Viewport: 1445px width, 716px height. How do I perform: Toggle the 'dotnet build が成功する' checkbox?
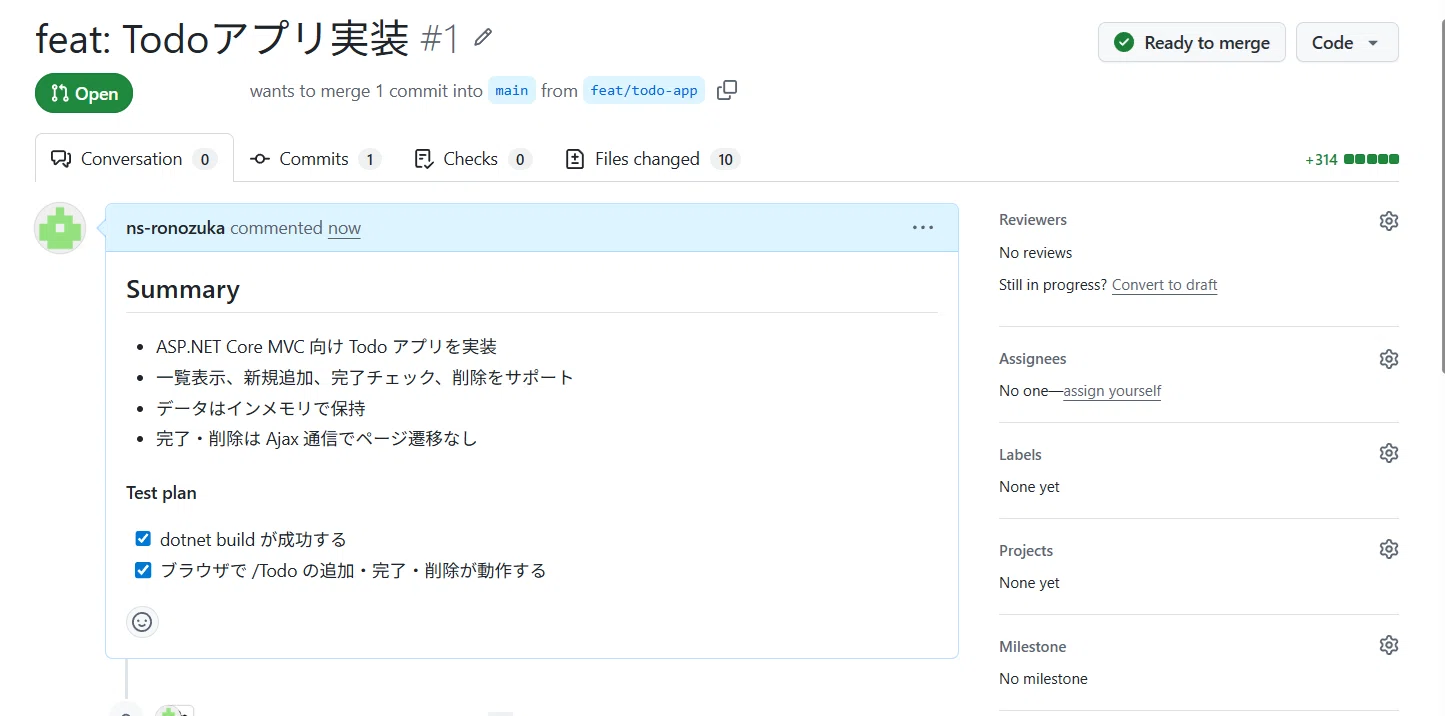pyautogui.click(x=143, y=539)
